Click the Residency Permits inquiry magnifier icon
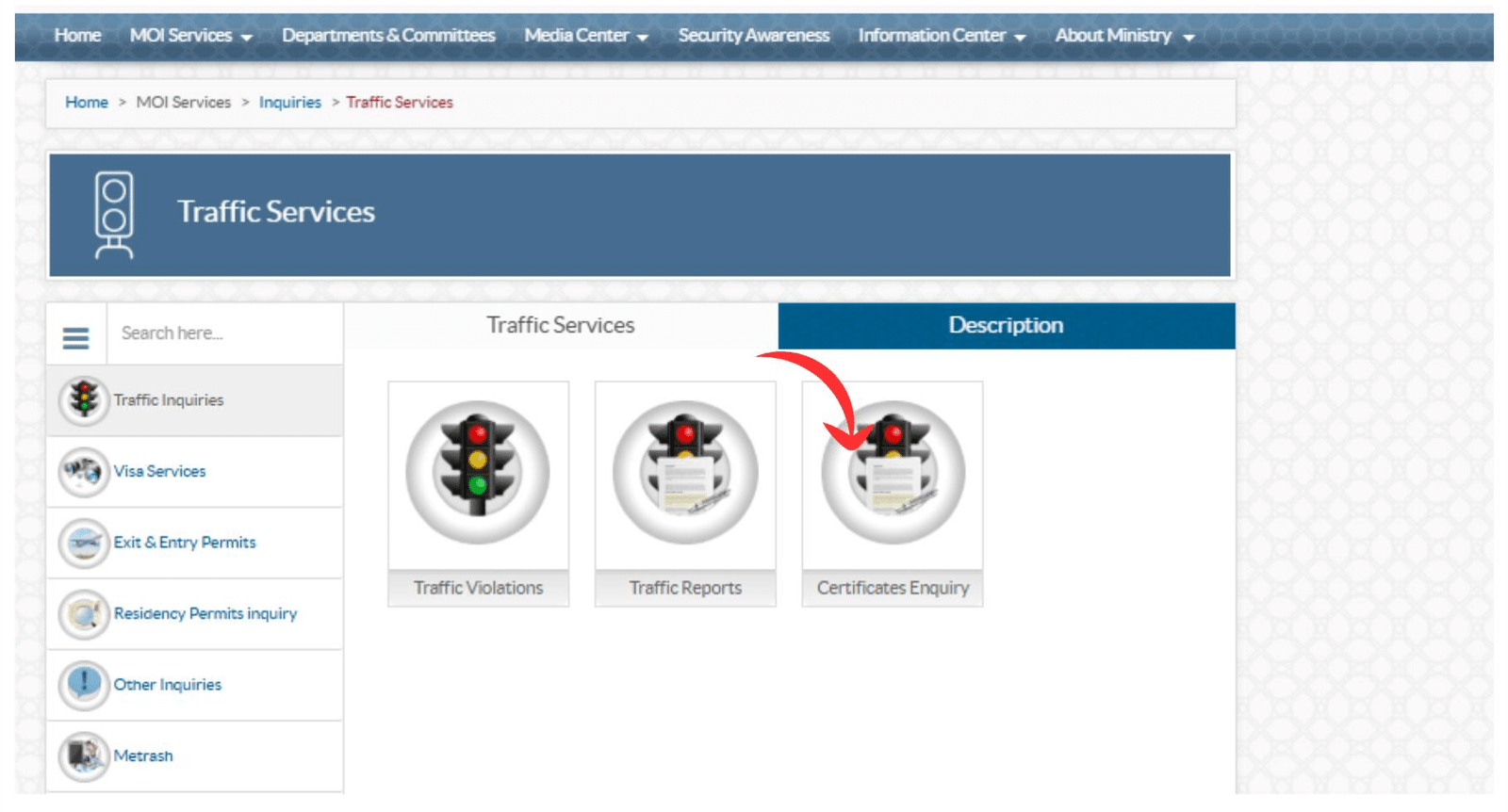Image resolution: width=1508 pixels, height=812 pixels. tap(84, 613)
